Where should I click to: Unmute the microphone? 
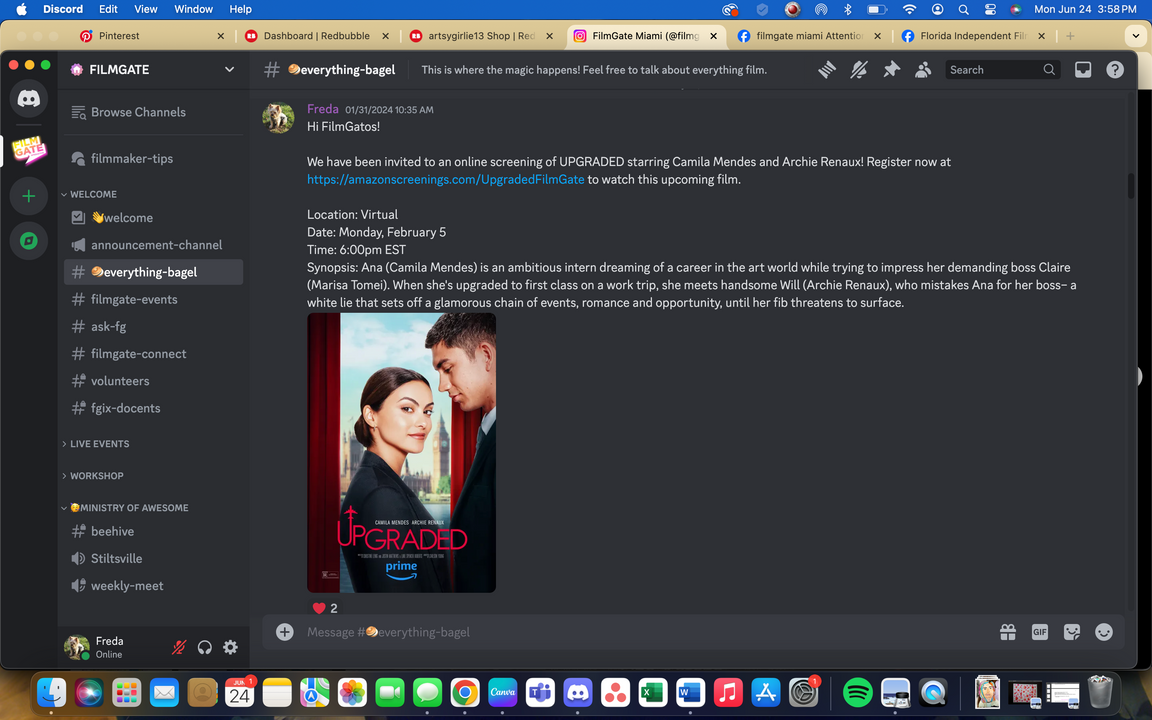coord(179,647)
